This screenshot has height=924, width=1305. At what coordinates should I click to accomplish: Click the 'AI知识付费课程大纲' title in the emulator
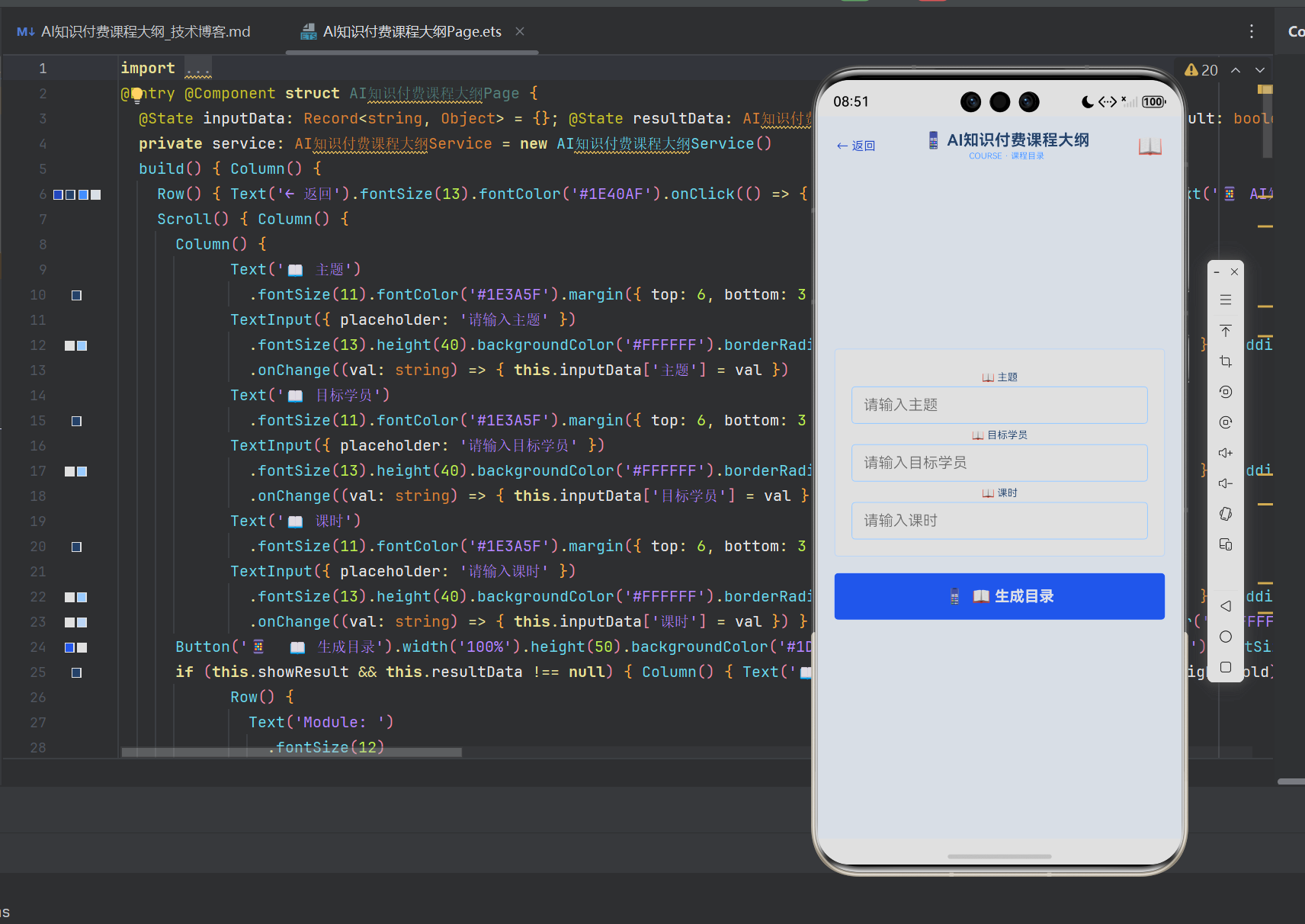coord(1018,140)
